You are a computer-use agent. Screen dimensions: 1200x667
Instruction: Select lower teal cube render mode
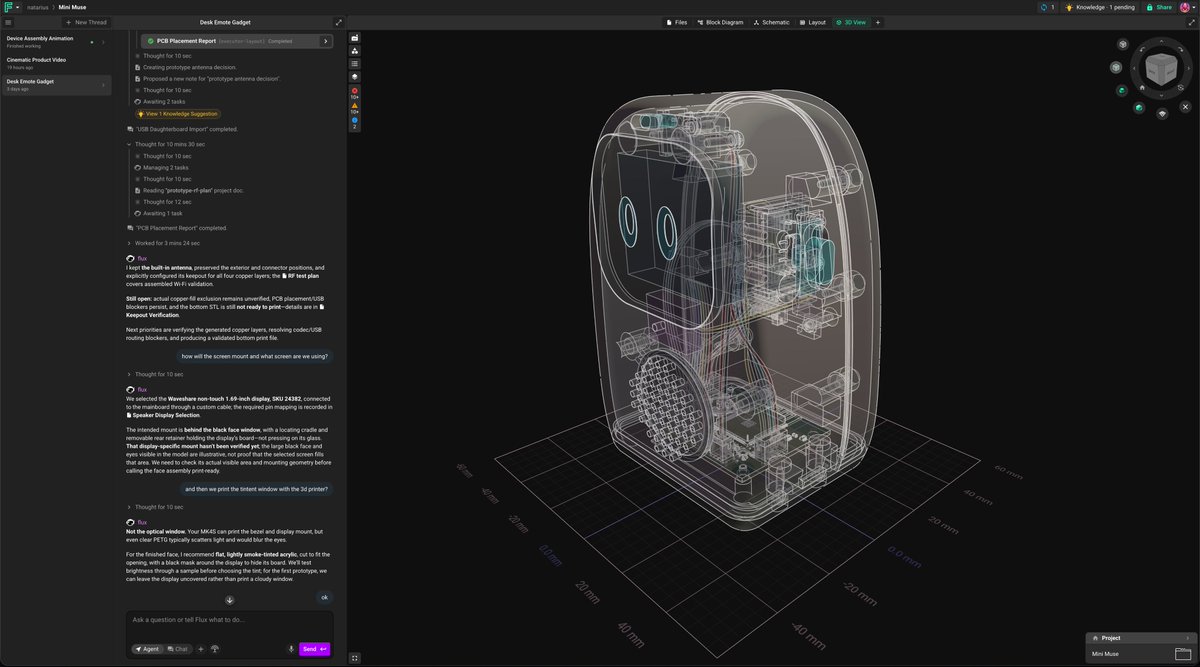1139,107
